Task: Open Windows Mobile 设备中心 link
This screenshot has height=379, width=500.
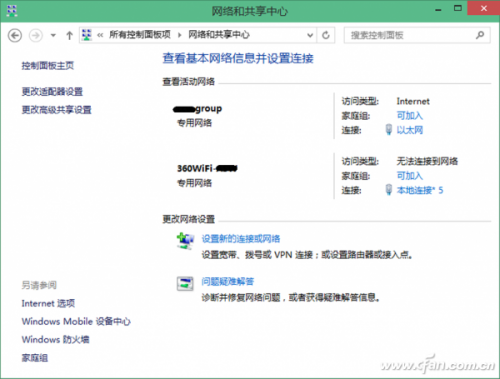Action: tap(76, 321)
